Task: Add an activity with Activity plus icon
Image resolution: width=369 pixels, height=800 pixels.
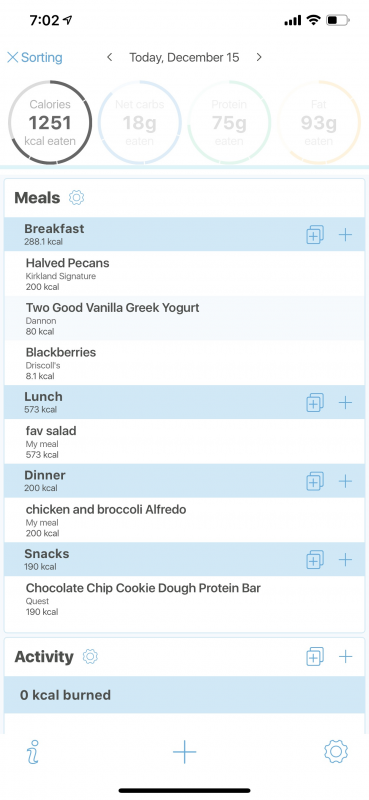Action: (346, 656)
